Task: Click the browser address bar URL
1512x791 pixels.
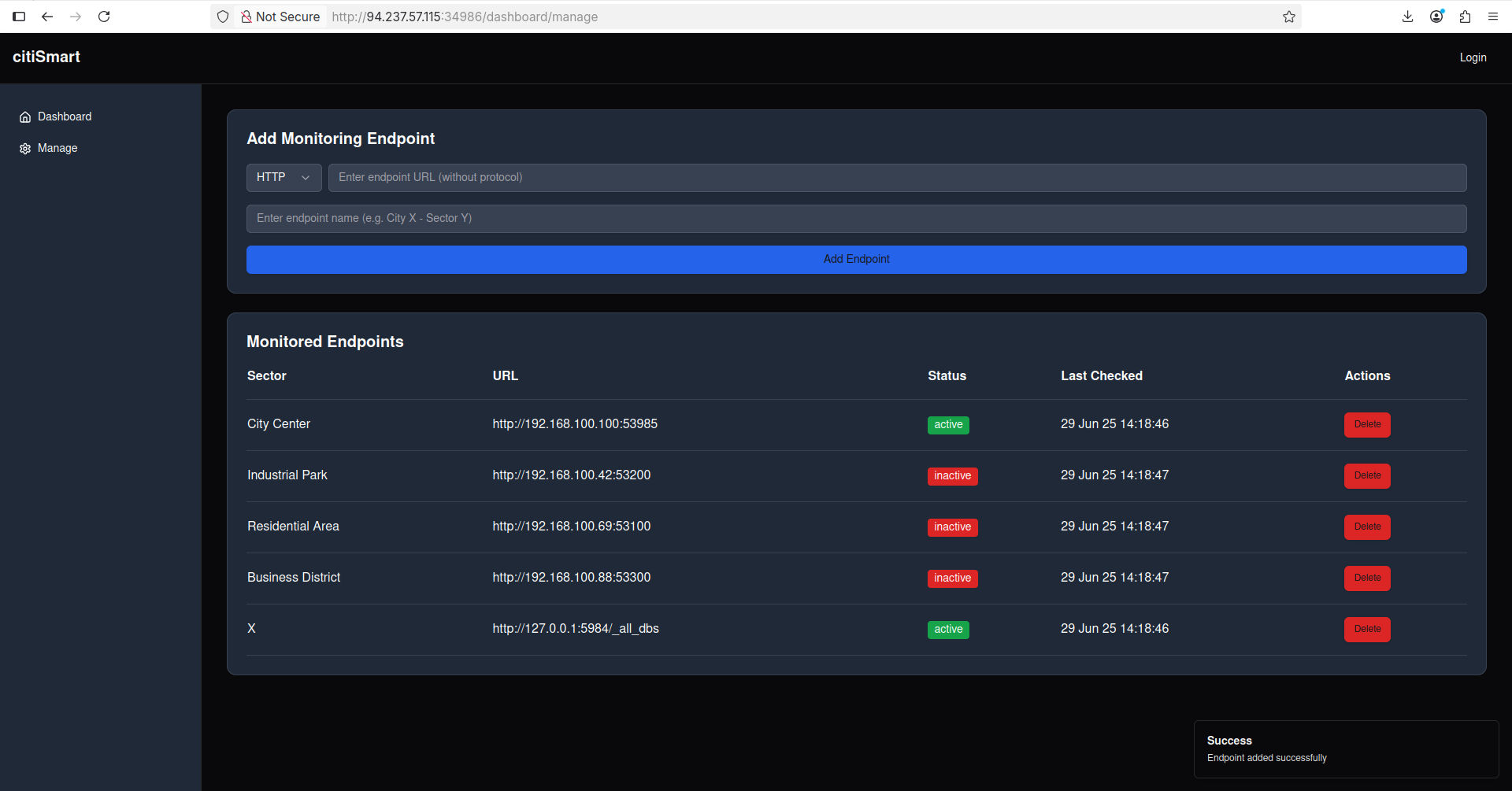Action: pos(465,17)
